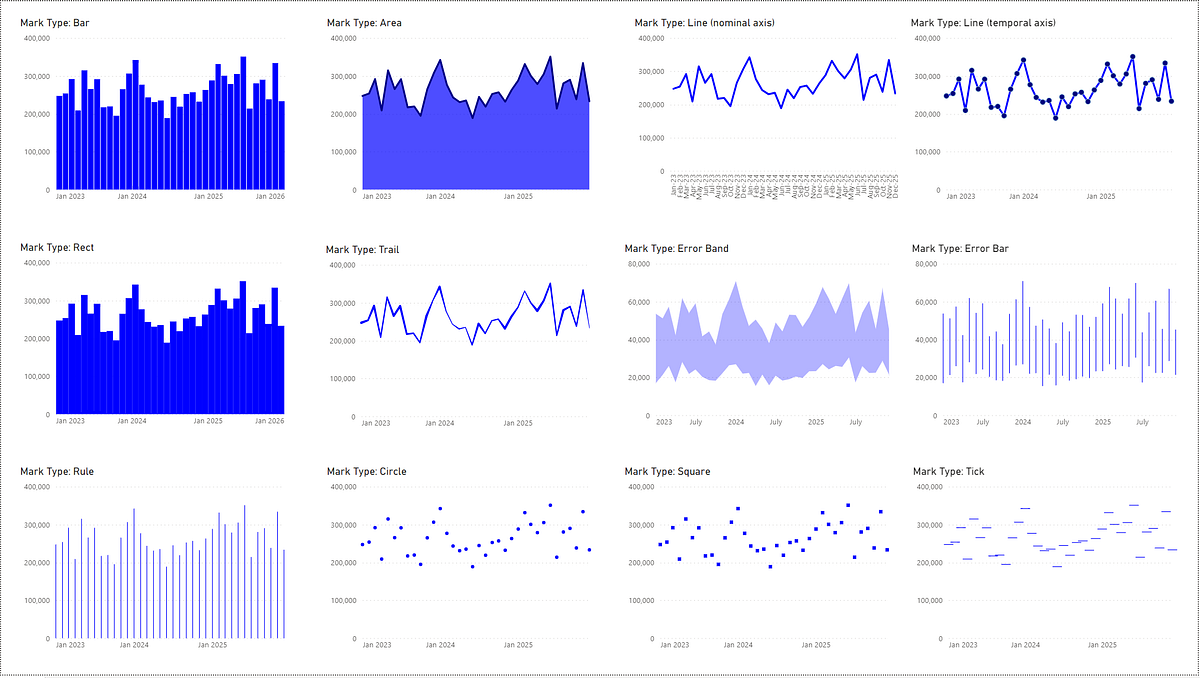The image size is (1200, 678).
Task: Click the line in the Trail chart
Action: coord(437,287)
